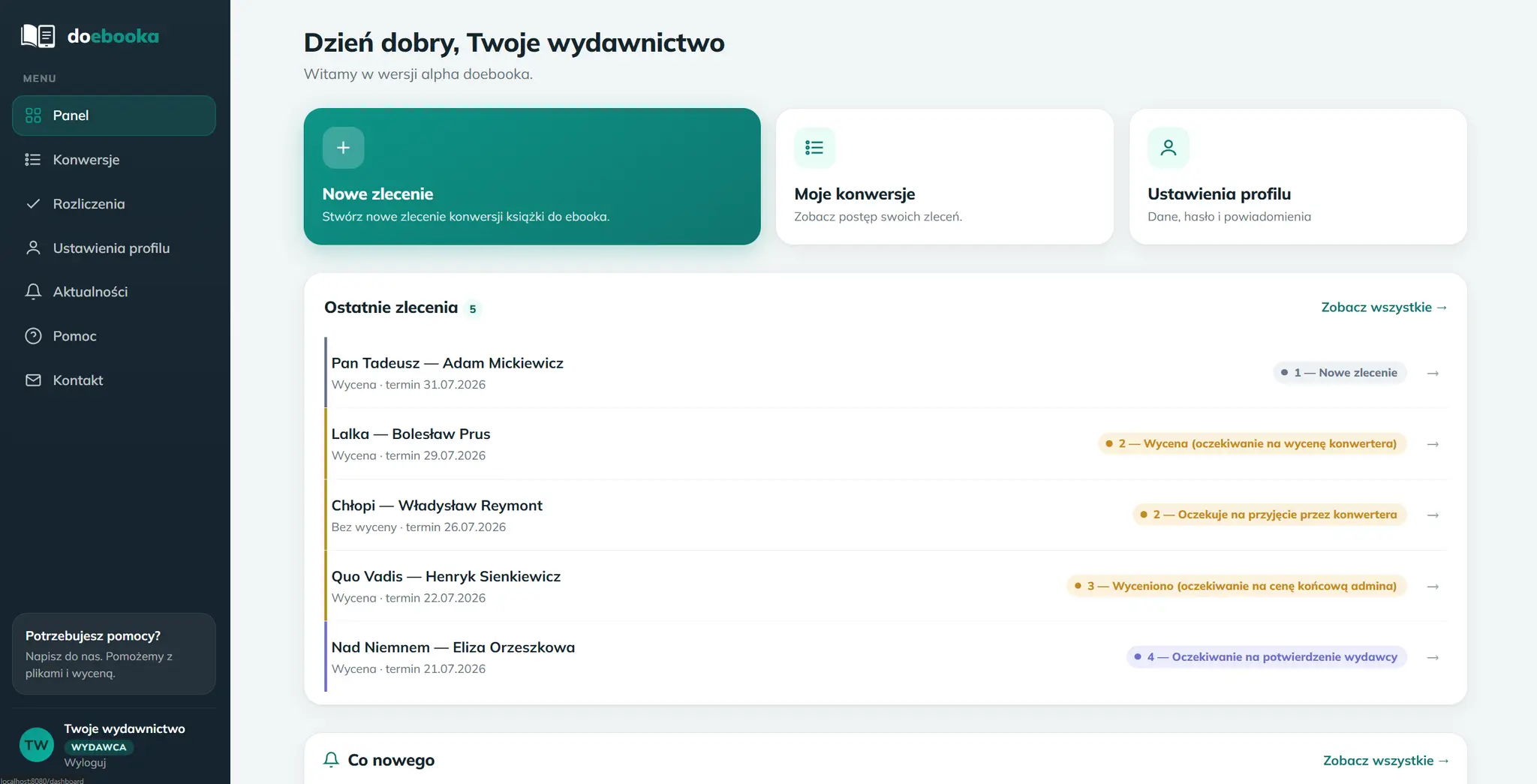Click the TW user avatar
The image size is (1537, 784).
pos(36,745)
